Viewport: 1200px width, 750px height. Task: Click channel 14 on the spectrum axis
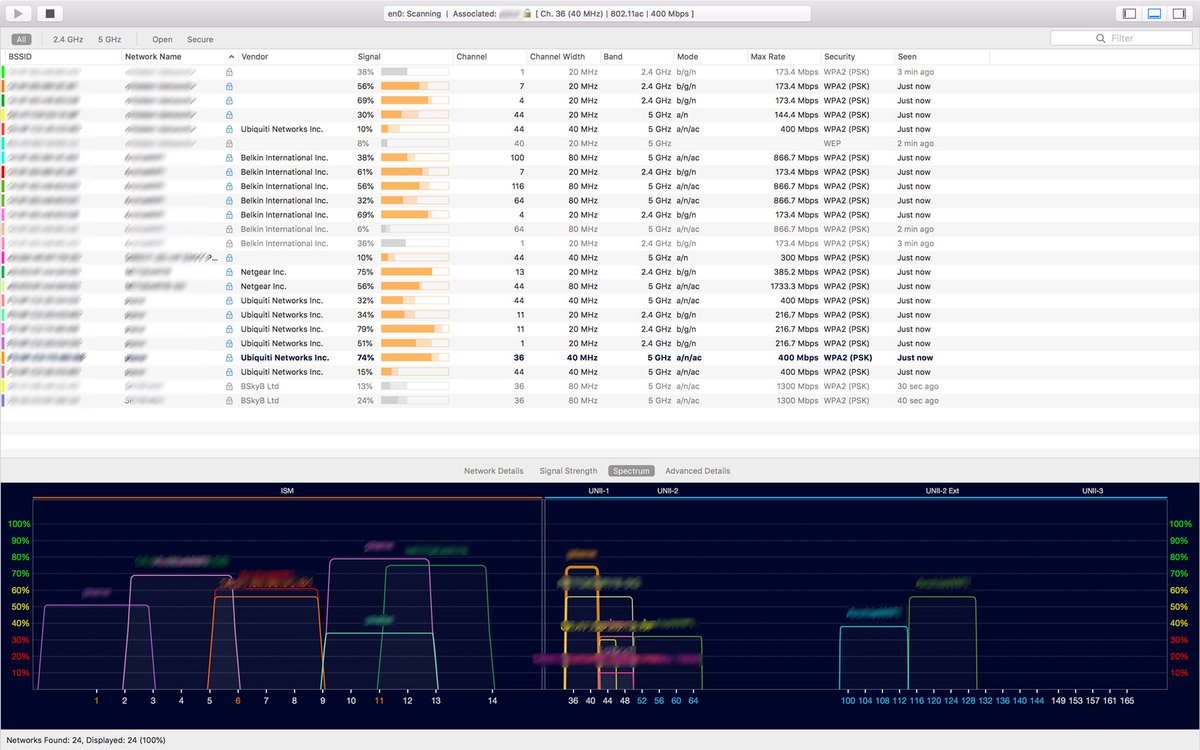[492, 701]
